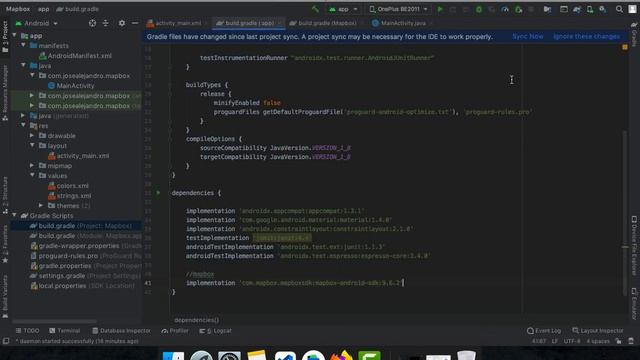Open Finder from the Dock
Image resolution: width=640 pixels, height=360 pixels.
(173, 355)
